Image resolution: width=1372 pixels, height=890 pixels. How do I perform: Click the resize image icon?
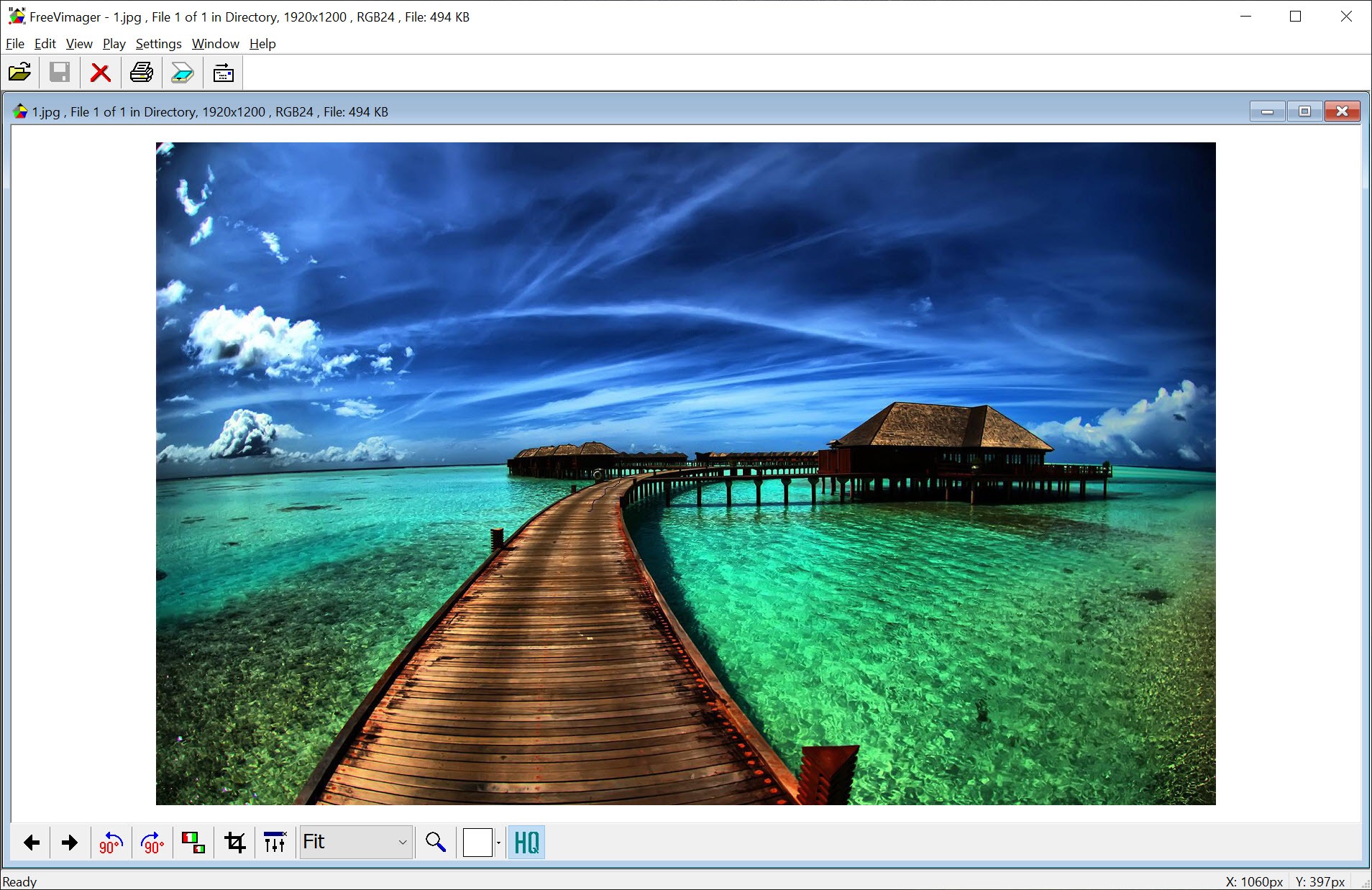(193, 843)
